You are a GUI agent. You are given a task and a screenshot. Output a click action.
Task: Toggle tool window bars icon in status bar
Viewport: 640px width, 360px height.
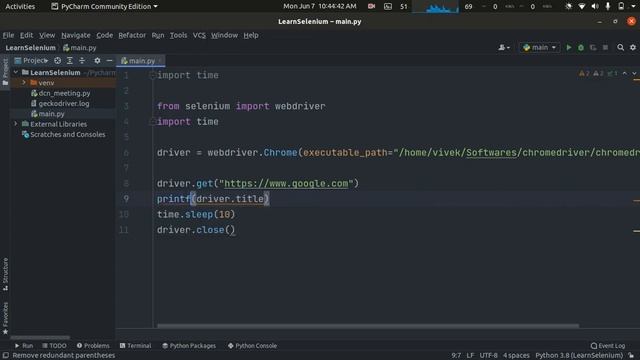pyautogui.click(x=5, y=356)
